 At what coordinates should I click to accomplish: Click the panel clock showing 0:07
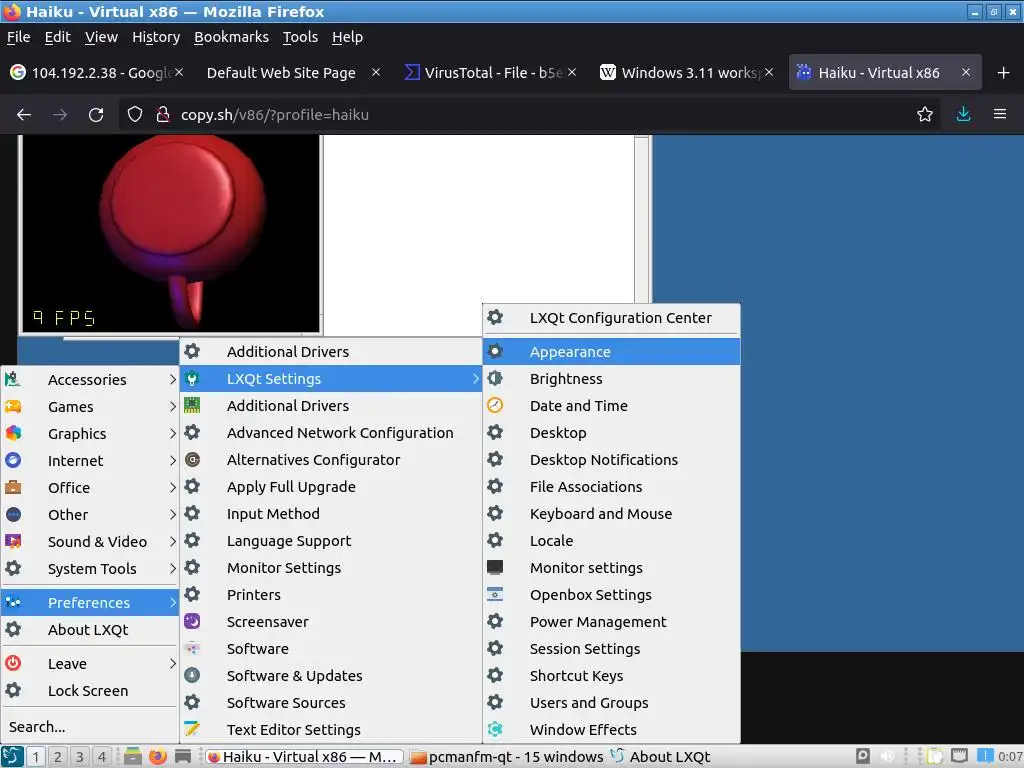[1010, 757]
